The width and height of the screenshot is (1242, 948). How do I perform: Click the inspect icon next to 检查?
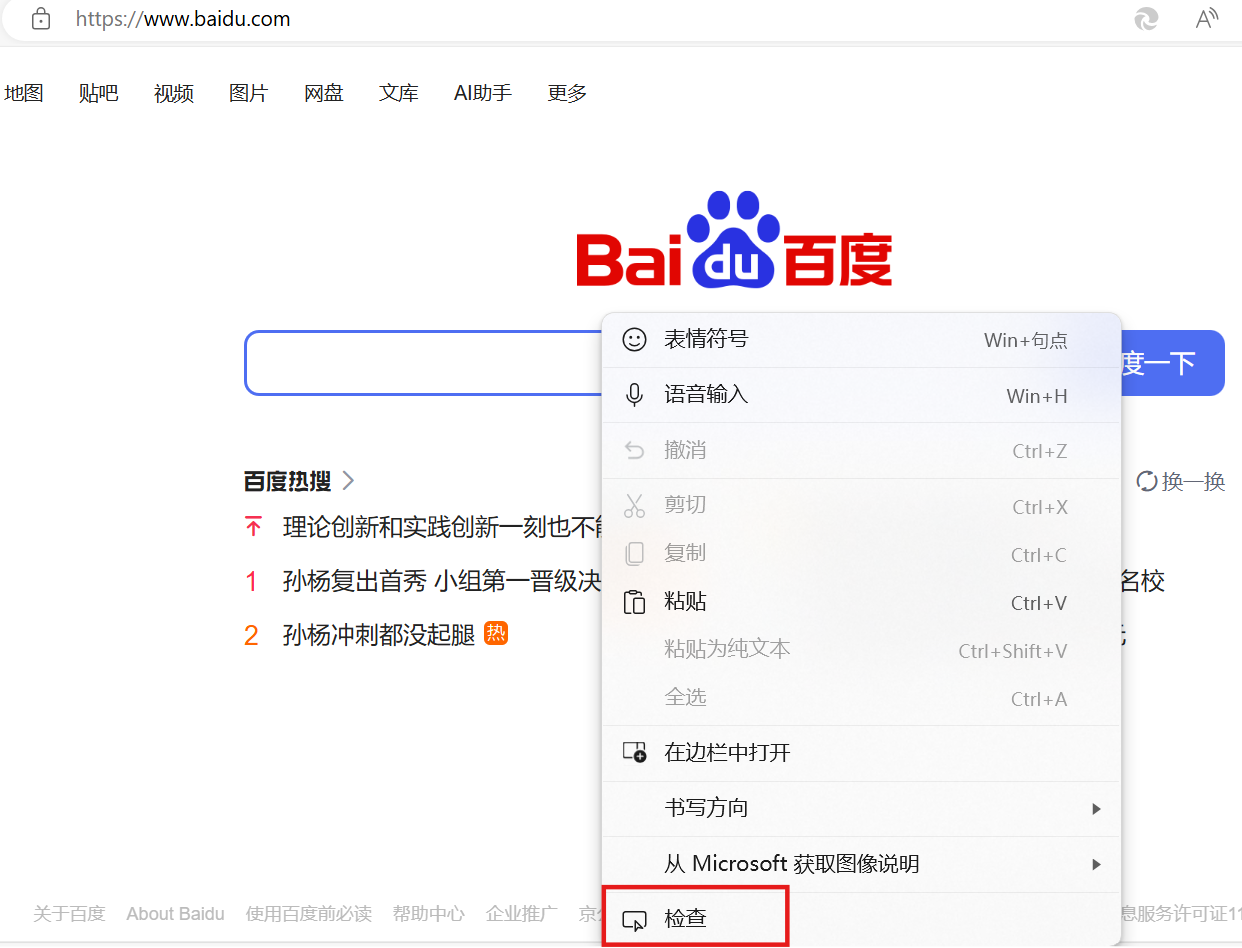click(x=634, y=919)
